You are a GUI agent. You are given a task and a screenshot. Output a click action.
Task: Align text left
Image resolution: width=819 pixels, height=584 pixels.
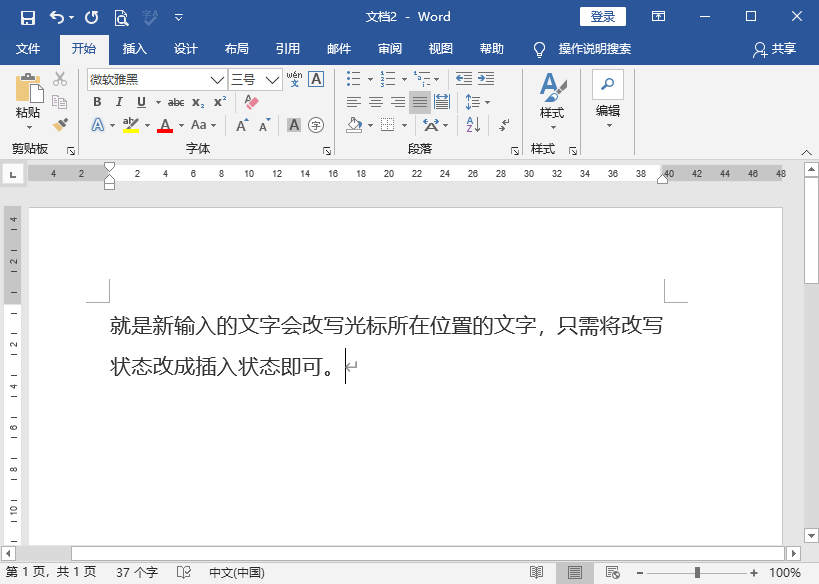pyautogui.click(x=354, y=102)
